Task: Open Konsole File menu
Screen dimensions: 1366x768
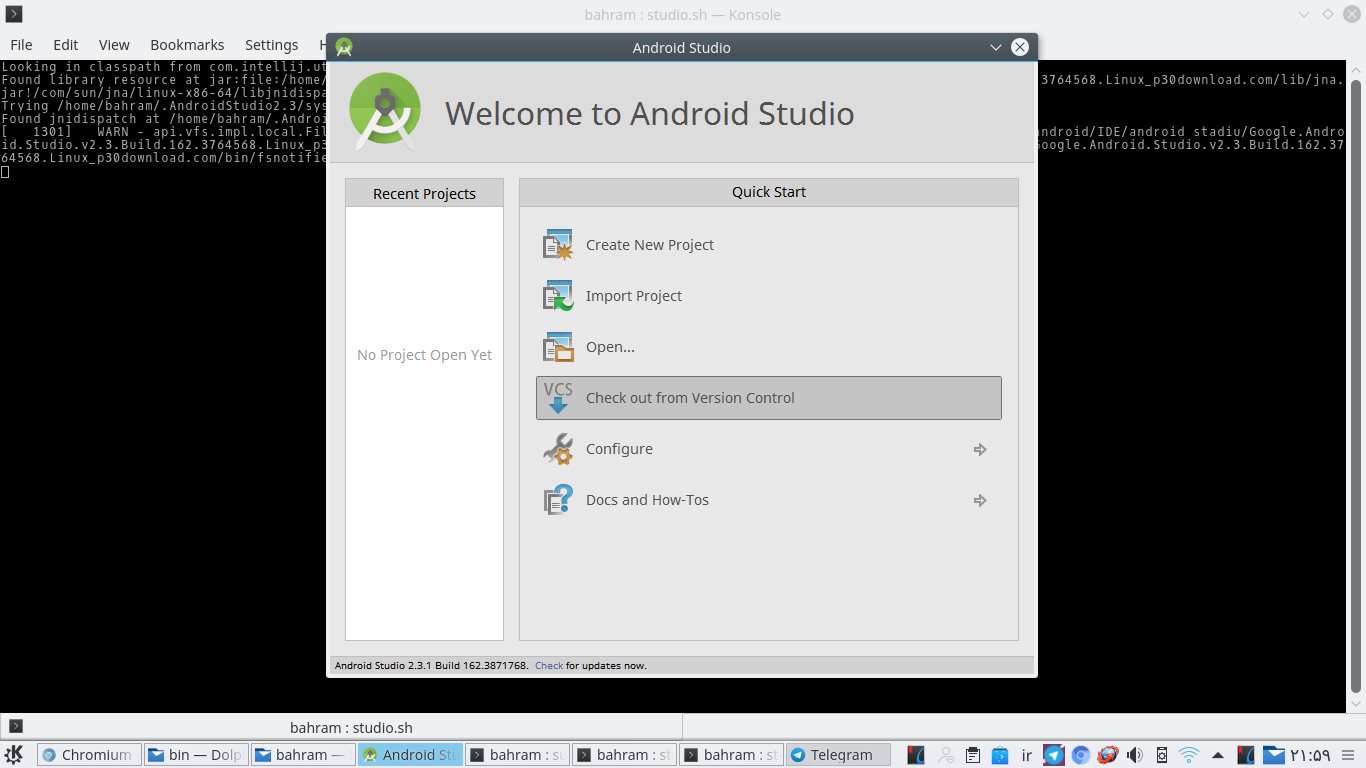Action: (21, 45)
